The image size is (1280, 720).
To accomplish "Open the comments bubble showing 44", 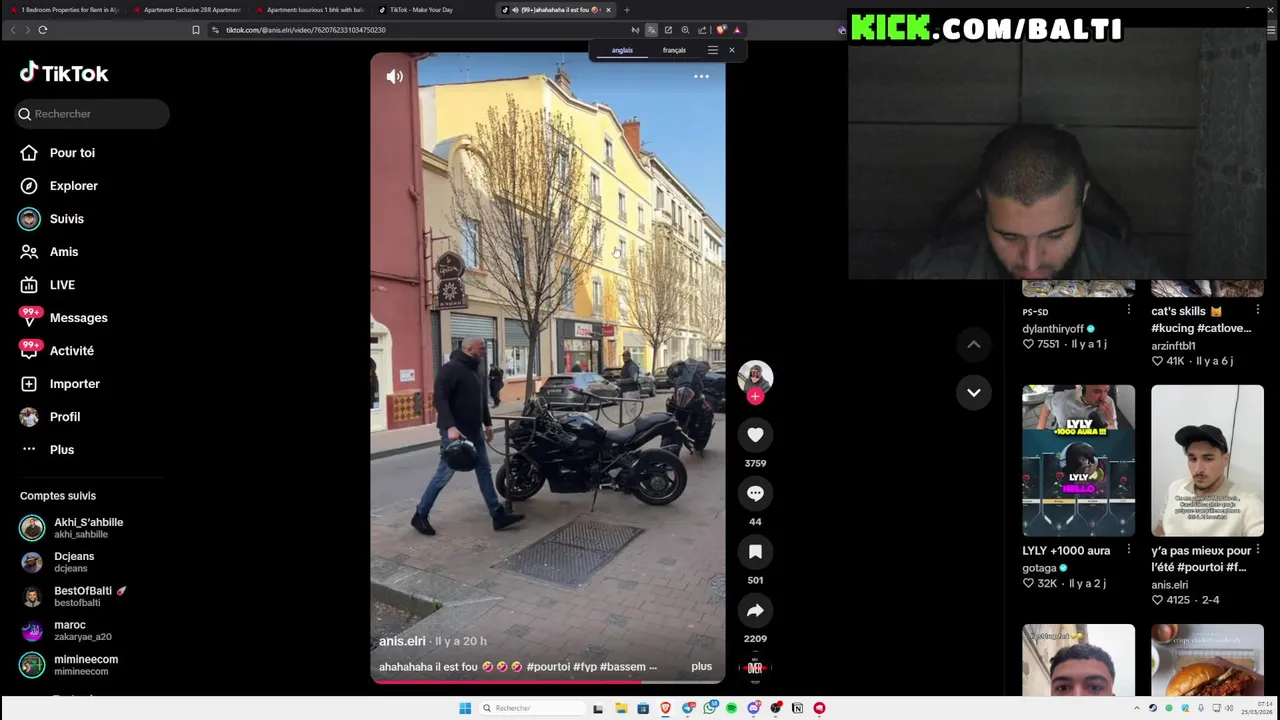I will 755,493.
